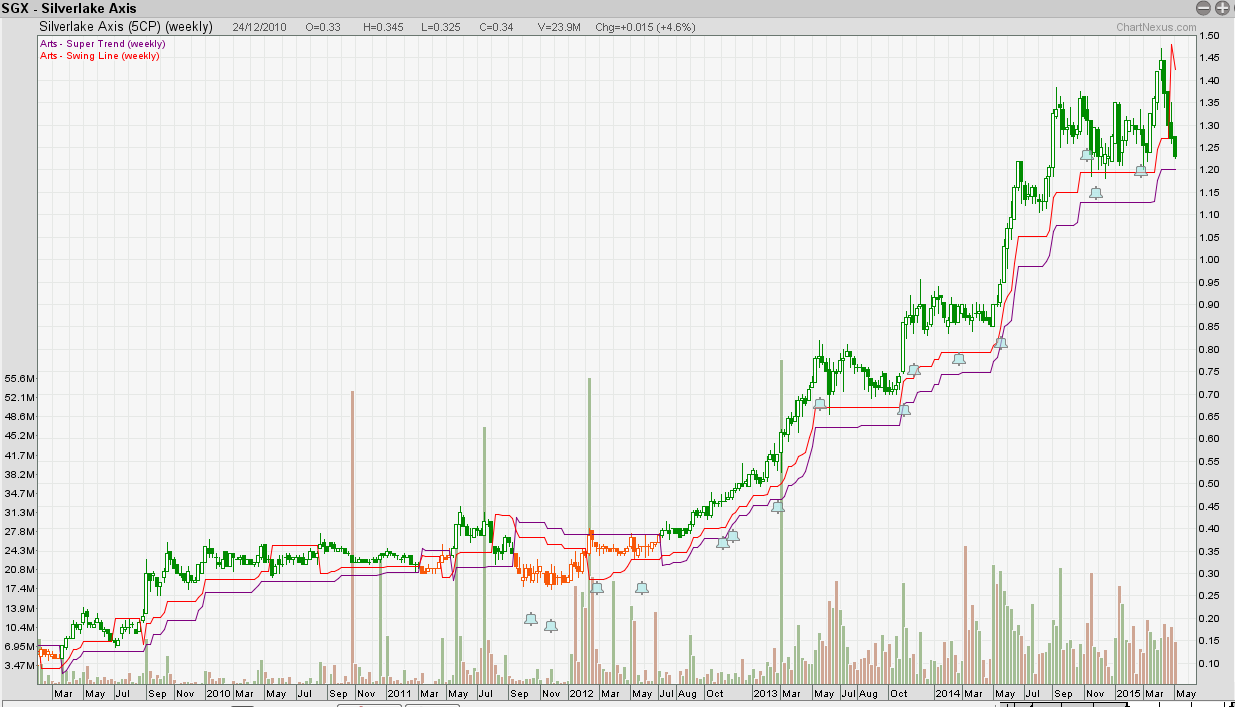Click the 6.95M volume axis label
Image resolution: width=1235 pixels, height=707 pixels.
coord(20,647)
